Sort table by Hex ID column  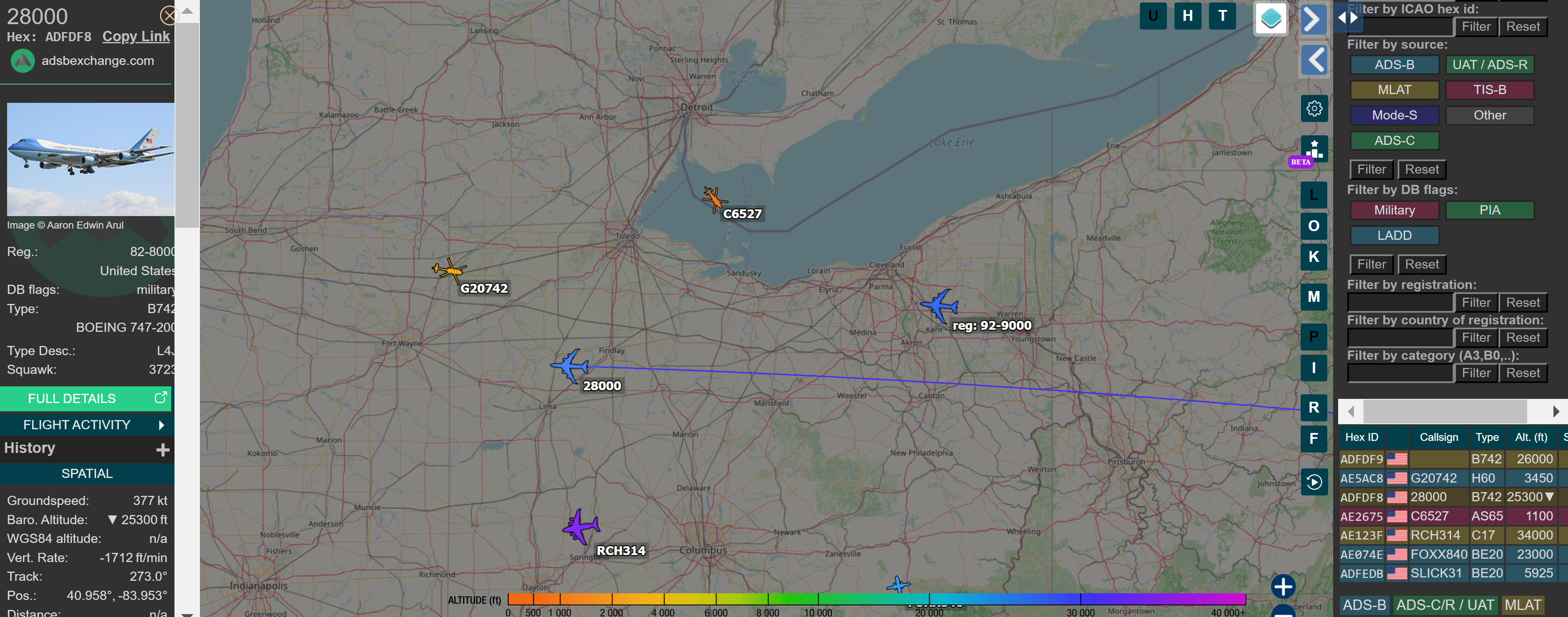coord(1362,437)
